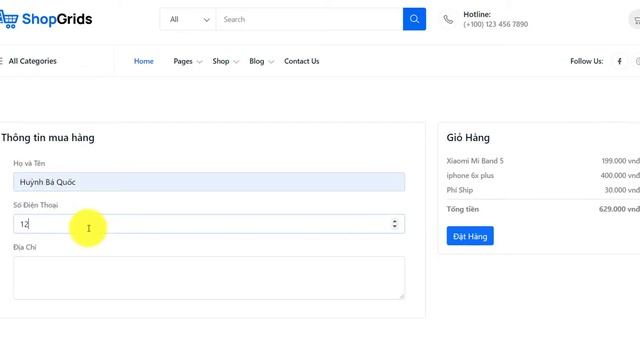The height and width of the screenshot is (360, 640).
Task: Click the Họ và Tên name field
Action: (x=209, y=182)
